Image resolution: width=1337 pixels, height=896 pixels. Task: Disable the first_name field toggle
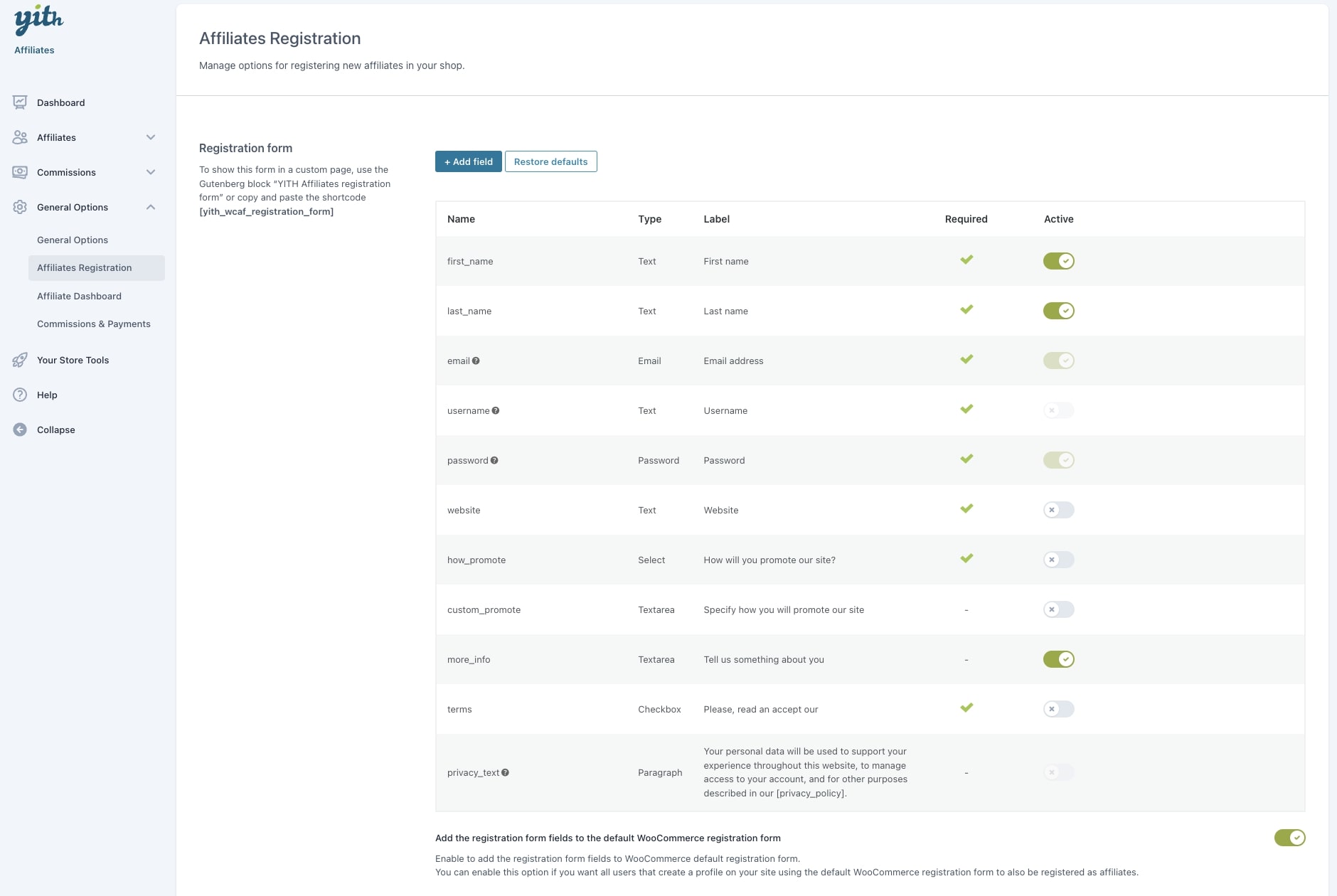pos(1058,261)
